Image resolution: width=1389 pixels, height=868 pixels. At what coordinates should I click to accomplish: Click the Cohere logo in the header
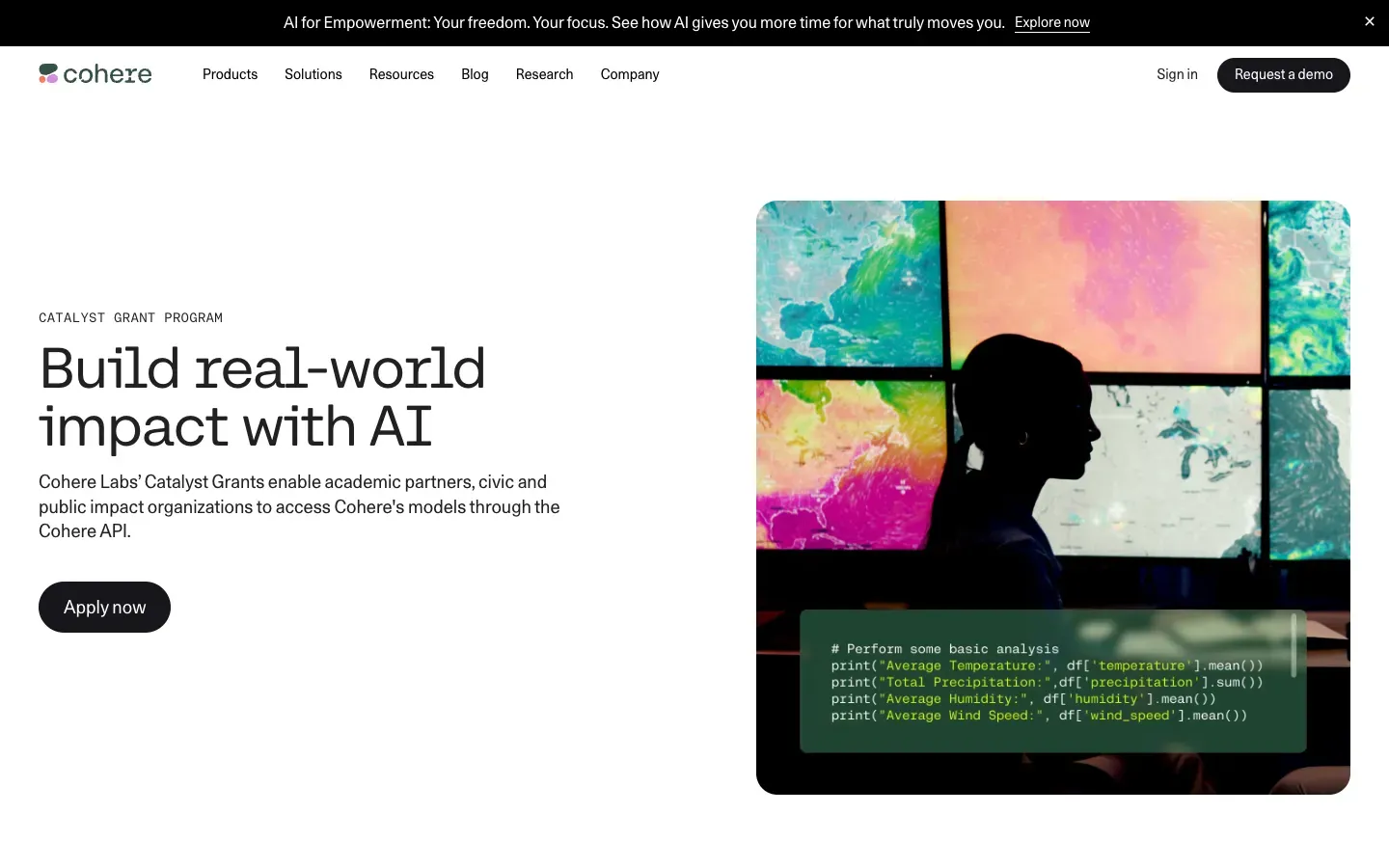95,74
